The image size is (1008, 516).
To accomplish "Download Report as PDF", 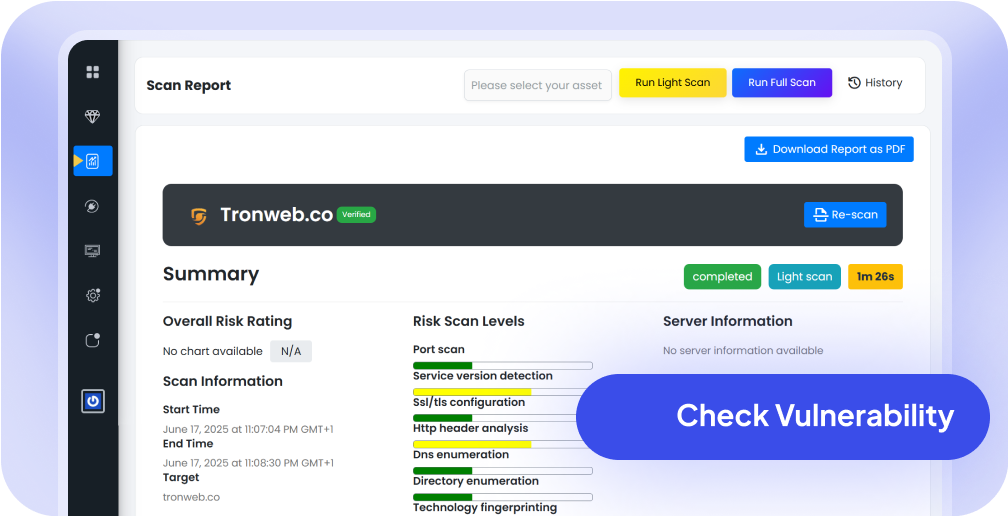I will pos(828,149).
